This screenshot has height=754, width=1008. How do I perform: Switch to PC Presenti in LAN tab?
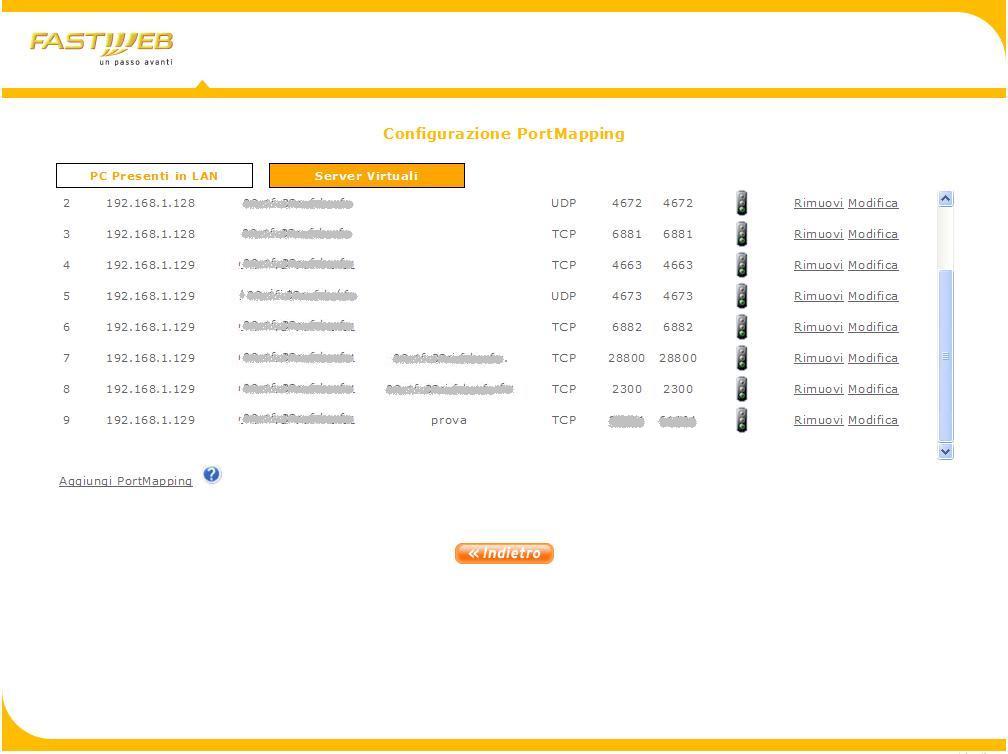click(154, 176)
